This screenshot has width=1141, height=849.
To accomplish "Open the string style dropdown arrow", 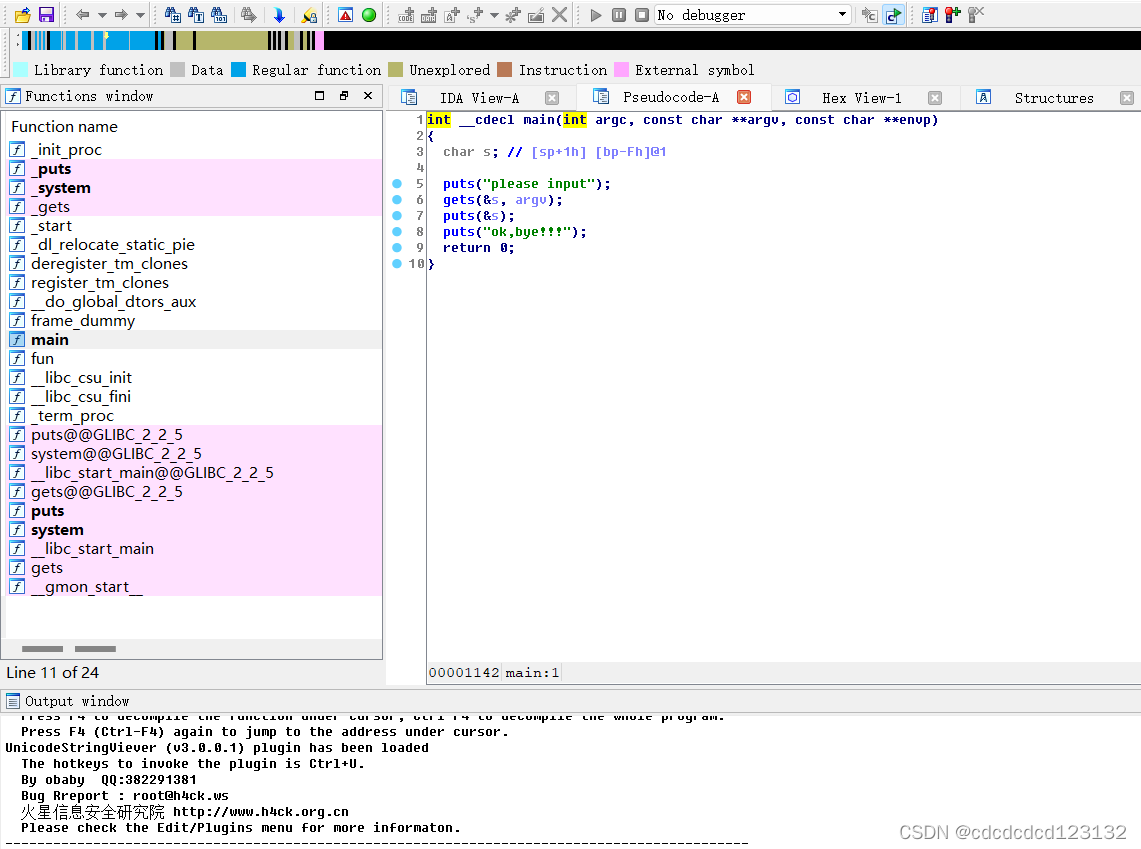I will (x=494, y=15).
